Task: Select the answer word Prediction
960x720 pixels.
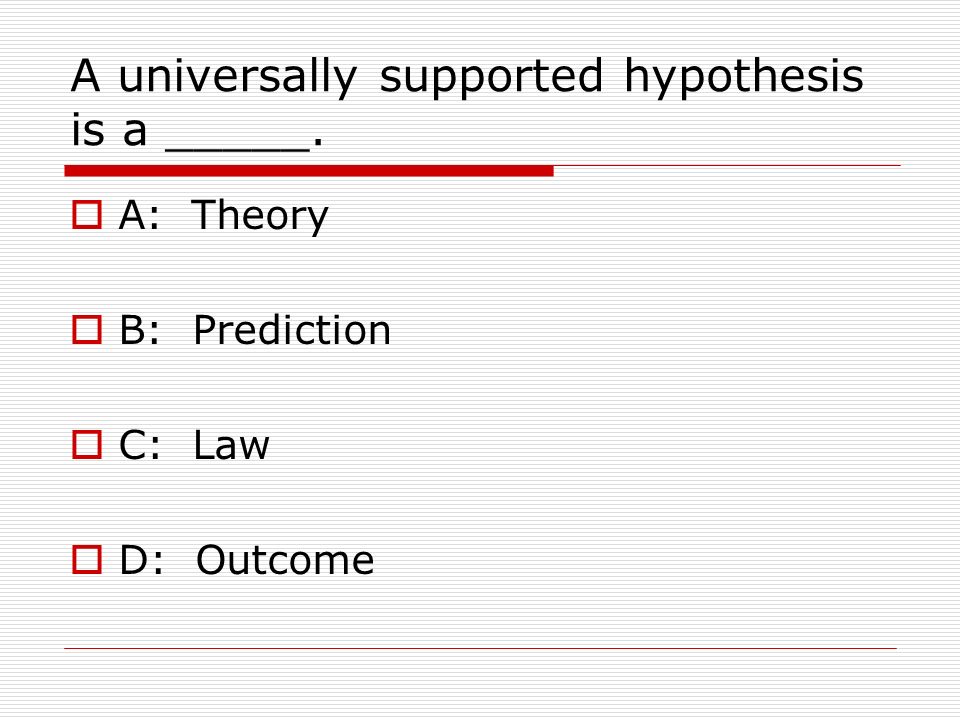Action: (x=292, y=330)
